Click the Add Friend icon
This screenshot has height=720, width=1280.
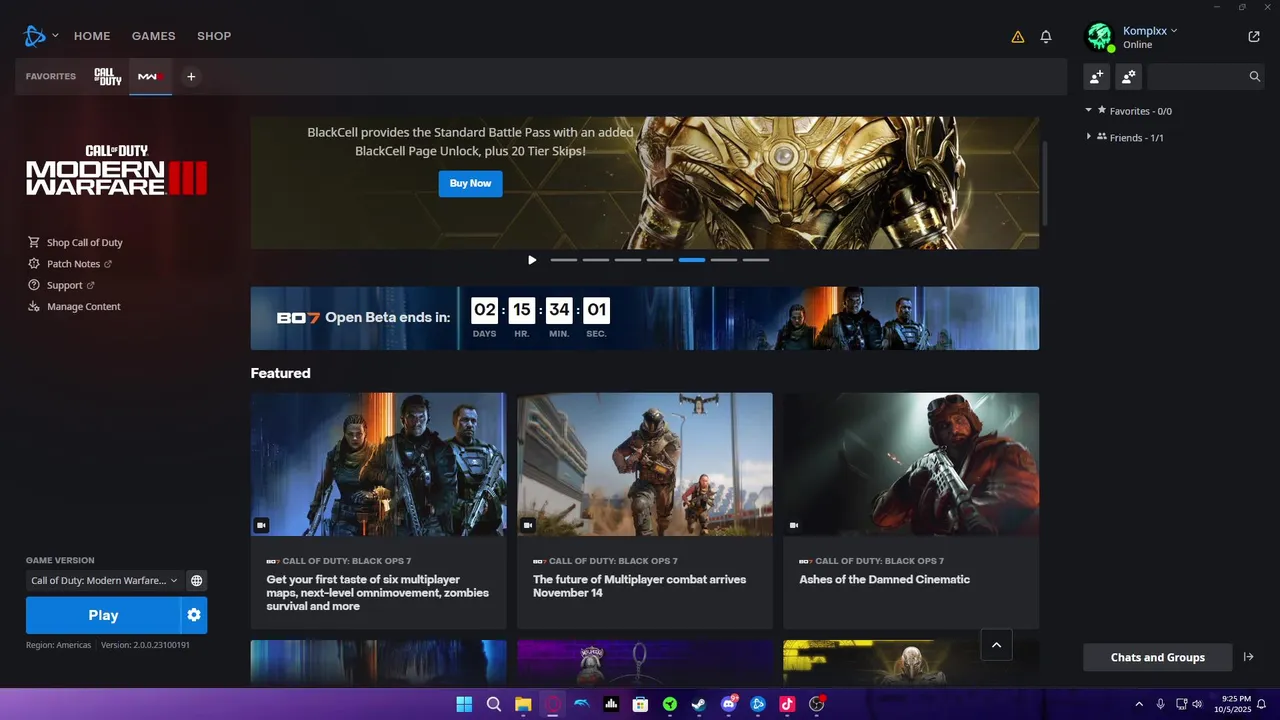coord(1097,76)
